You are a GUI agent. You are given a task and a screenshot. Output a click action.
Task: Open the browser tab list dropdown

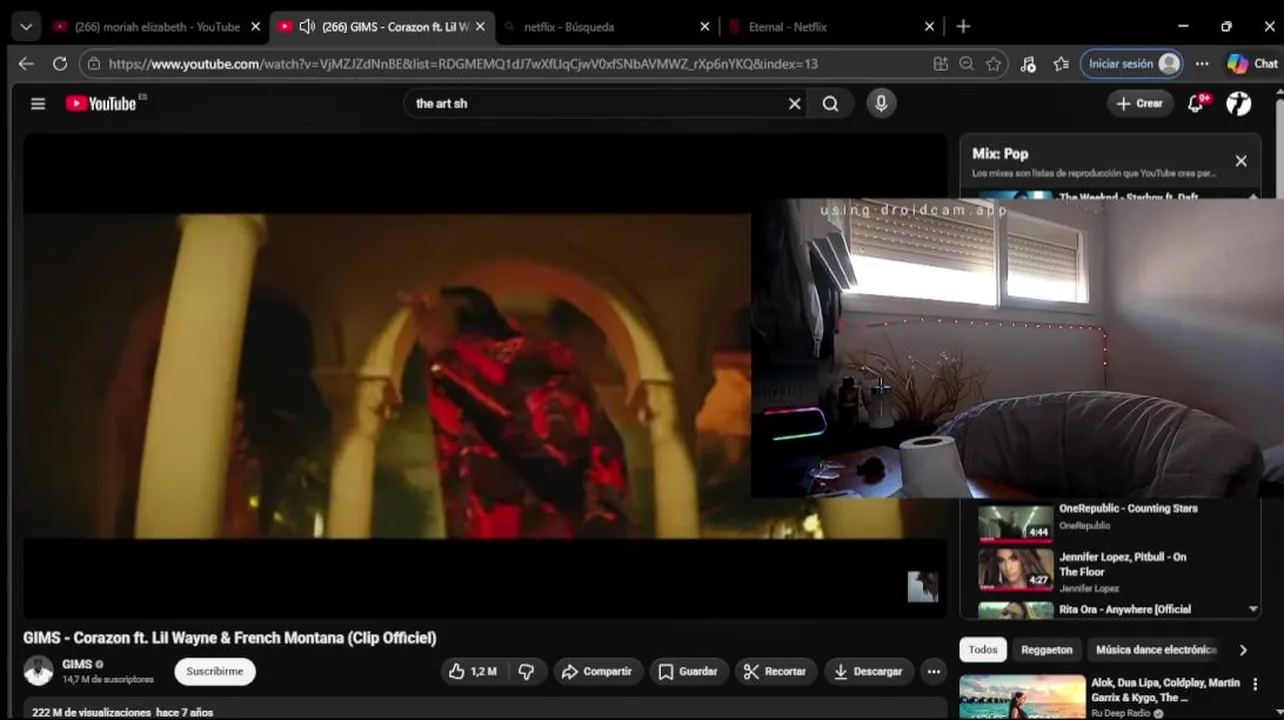click(26, 27)
